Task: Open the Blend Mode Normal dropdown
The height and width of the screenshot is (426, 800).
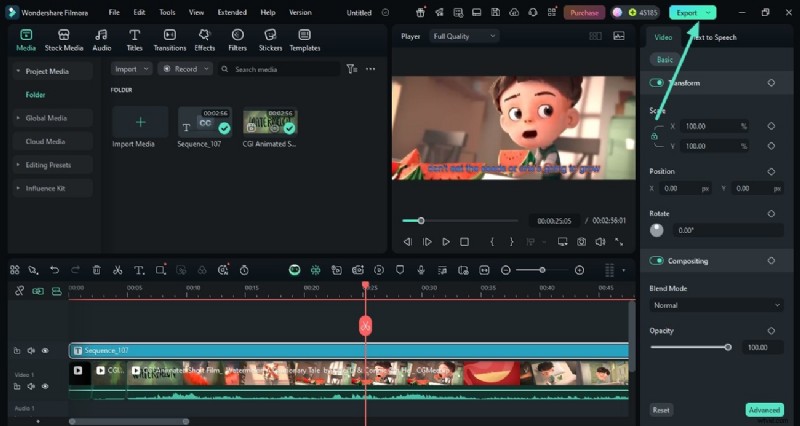Action: point(716,305)
